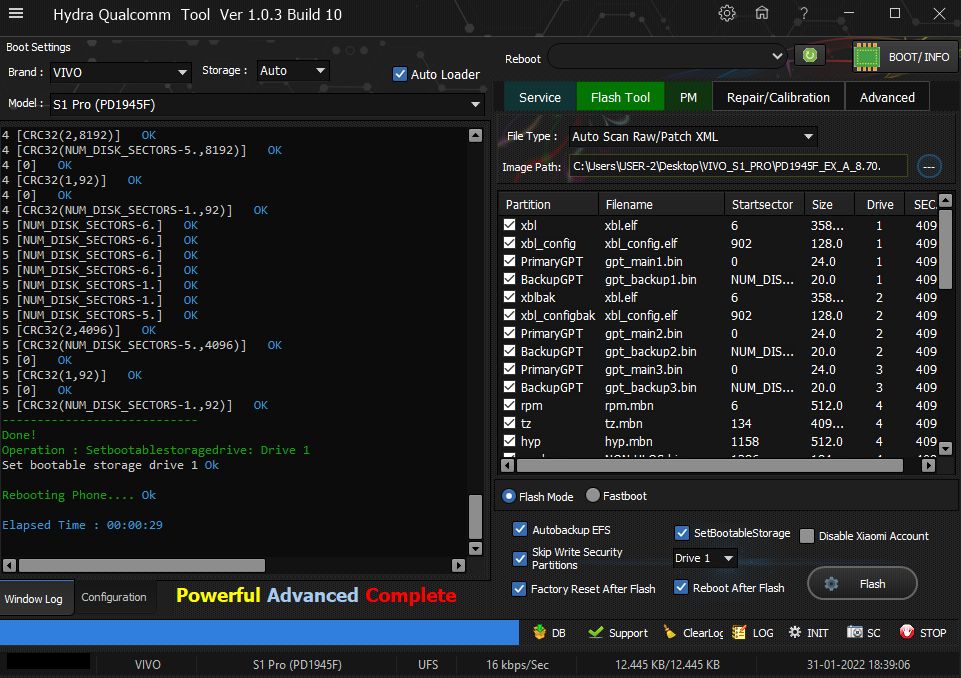Click the red STOP icon
The image size is (961, 678).
point(907,632)
